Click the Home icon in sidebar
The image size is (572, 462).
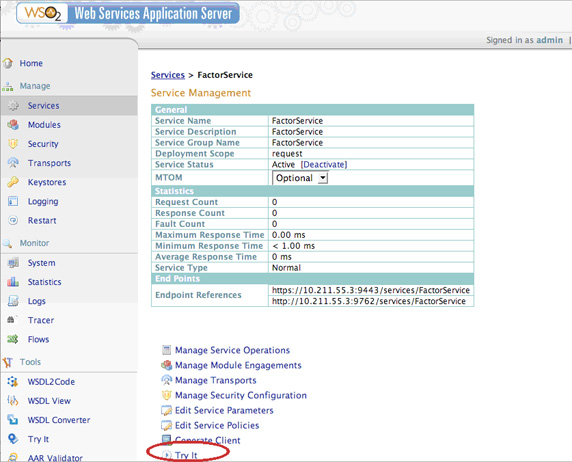(8, 63)
